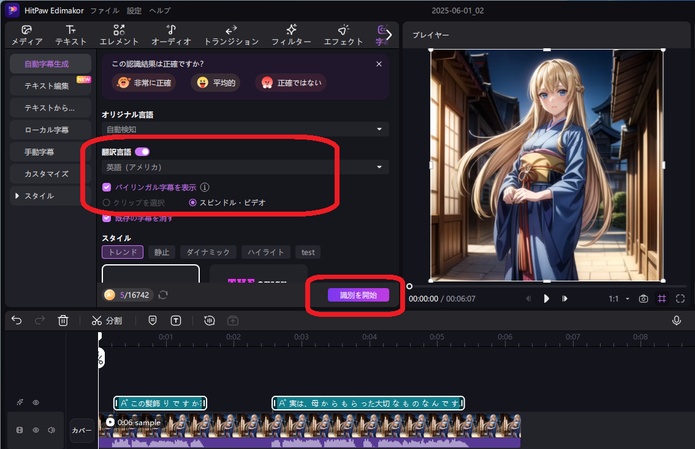Click the 分割 split scissors tool
The width and height of the screenshot is (695, 449).
[x=107, y=320]
